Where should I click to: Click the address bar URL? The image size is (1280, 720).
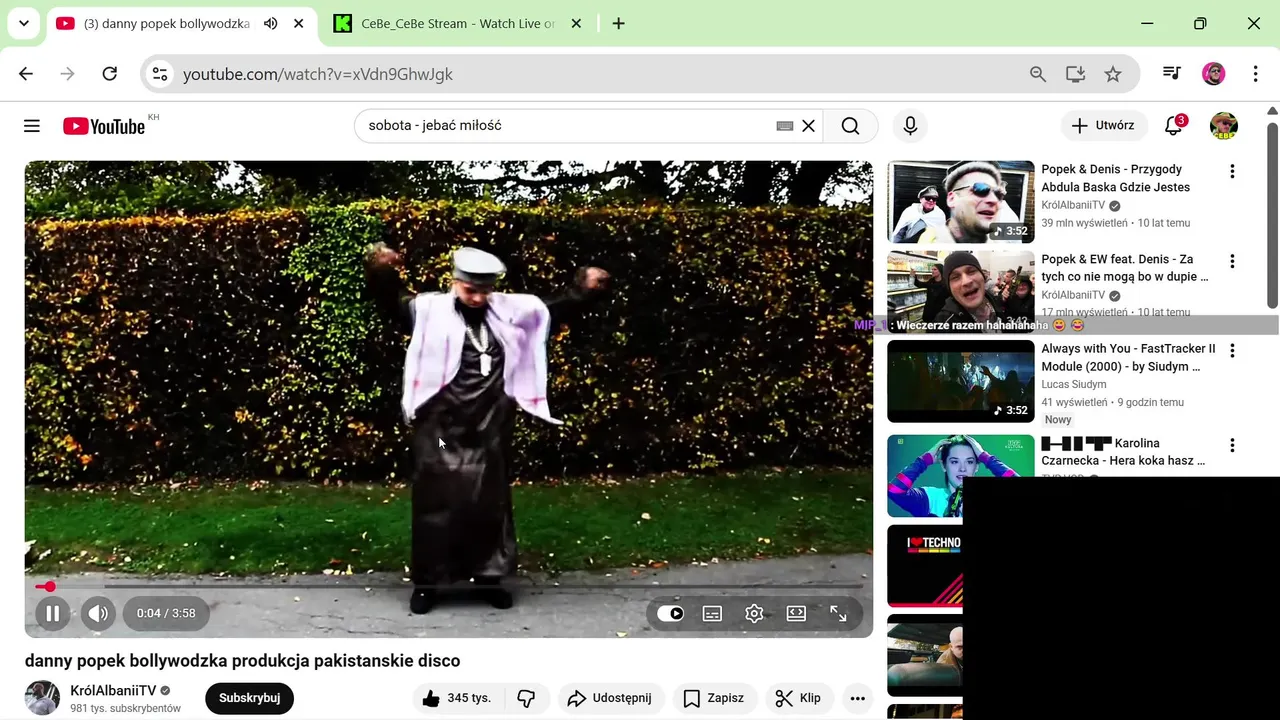point(318,74)
